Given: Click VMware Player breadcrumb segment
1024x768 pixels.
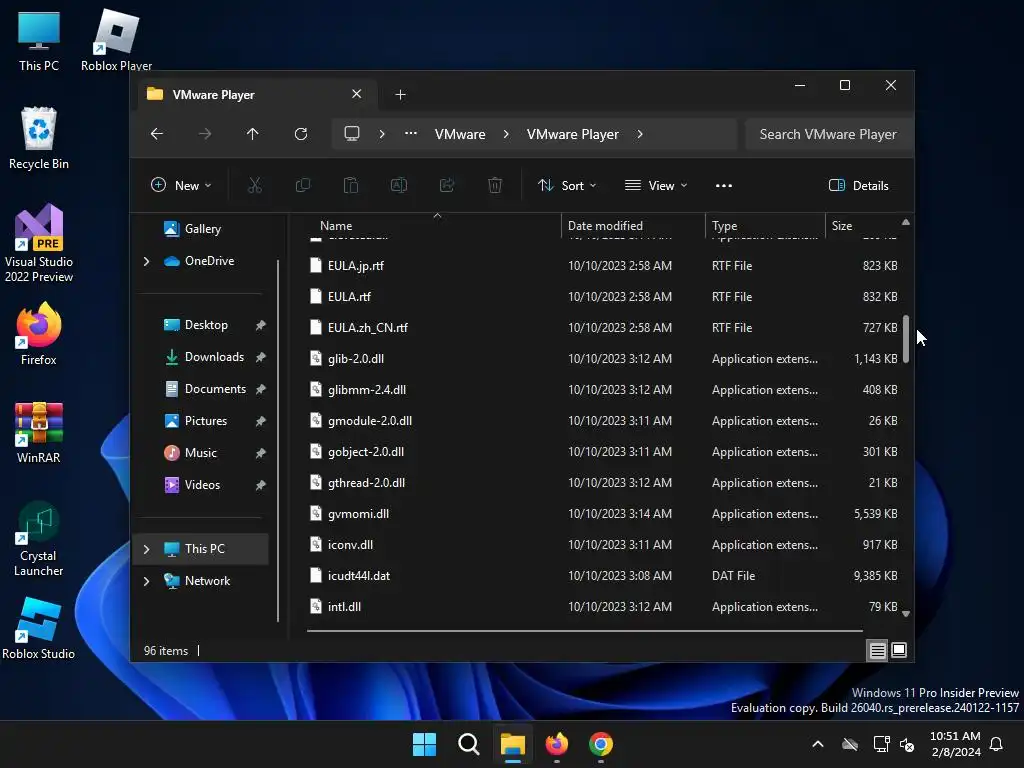Looking at the screenshot, I should point(573,134).
